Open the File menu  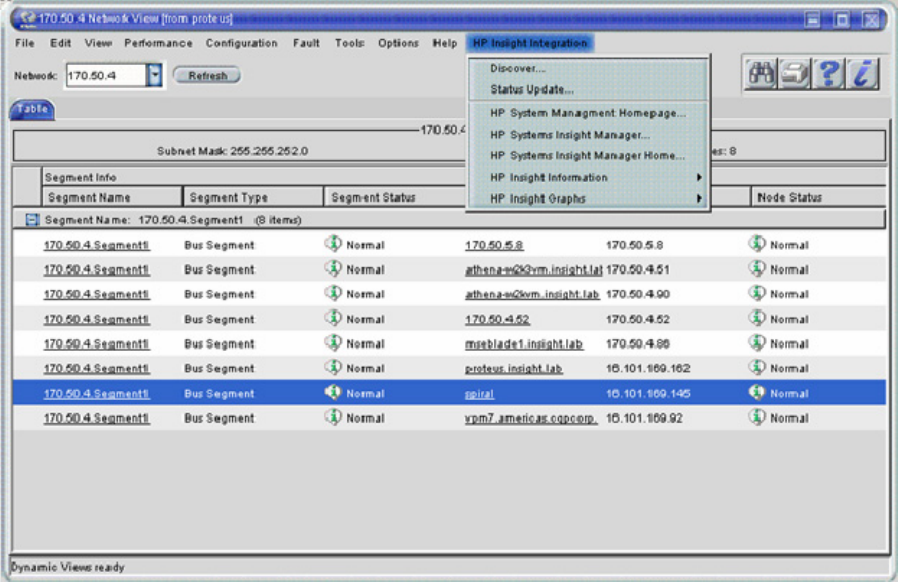point(25,43)
